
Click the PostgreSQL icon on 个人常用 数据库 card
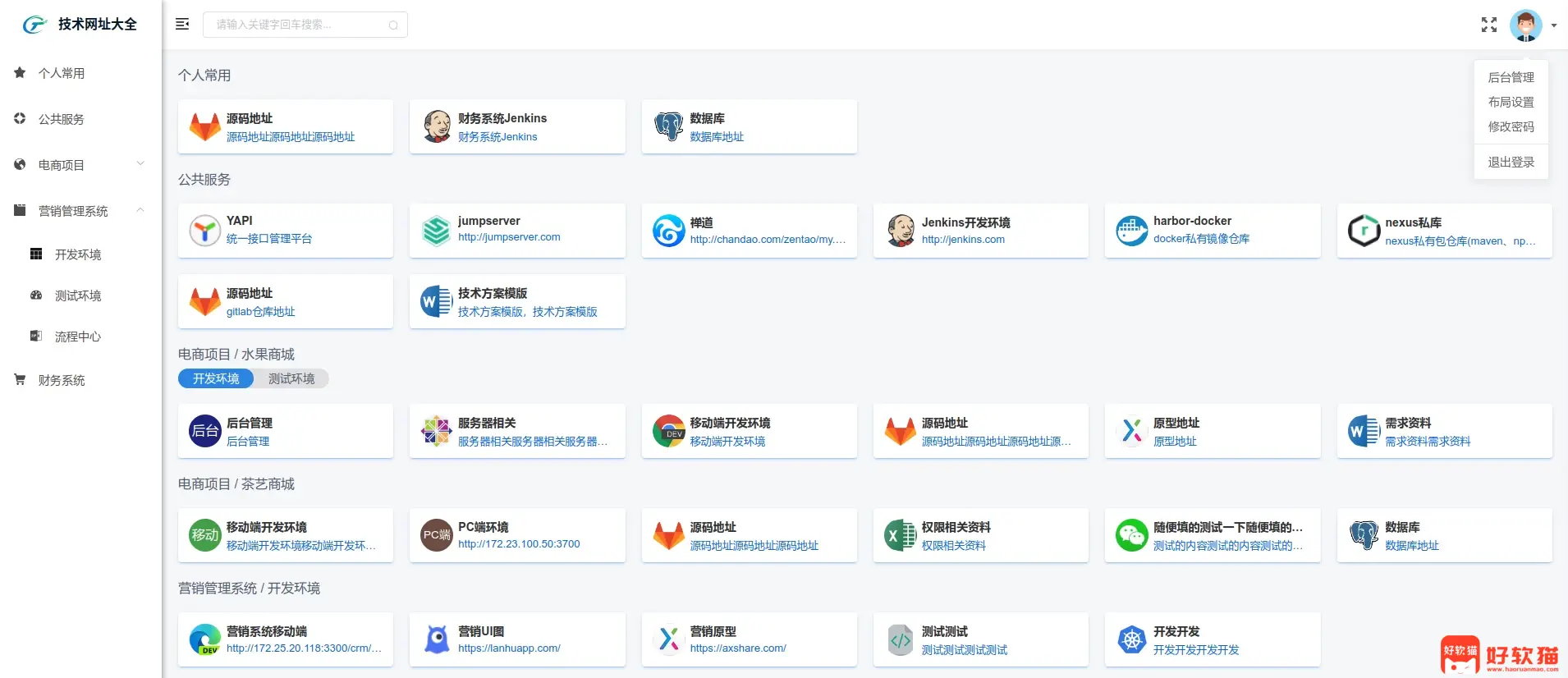point(668,126)
